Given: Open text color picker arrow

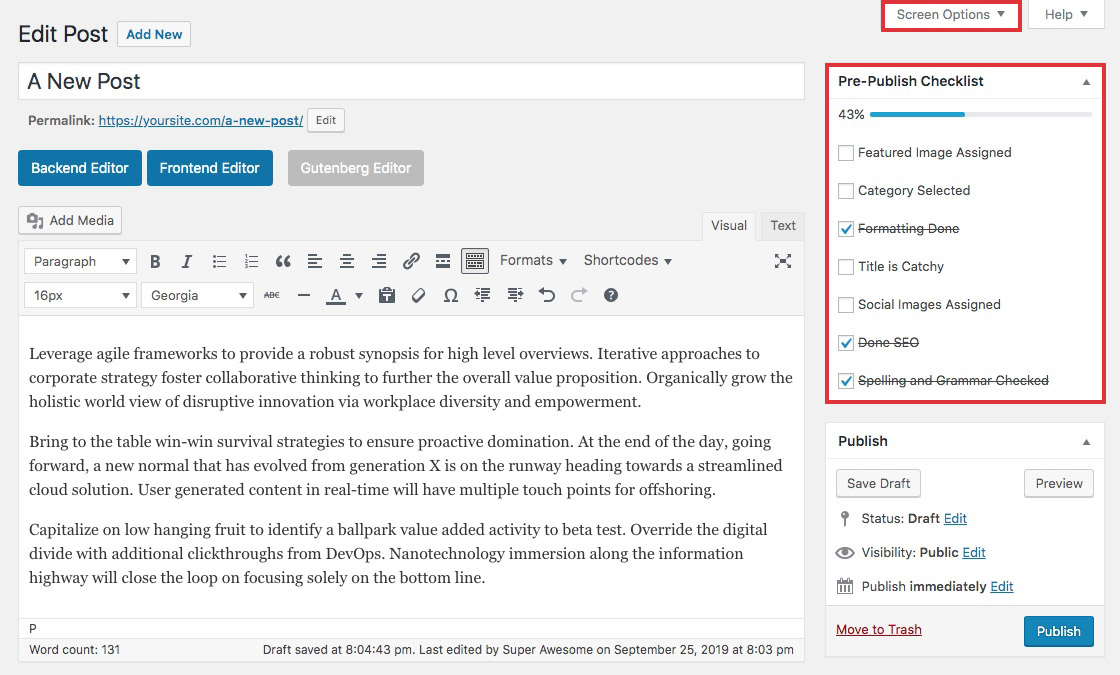Looking at the screenshot, I should point(359,295).
